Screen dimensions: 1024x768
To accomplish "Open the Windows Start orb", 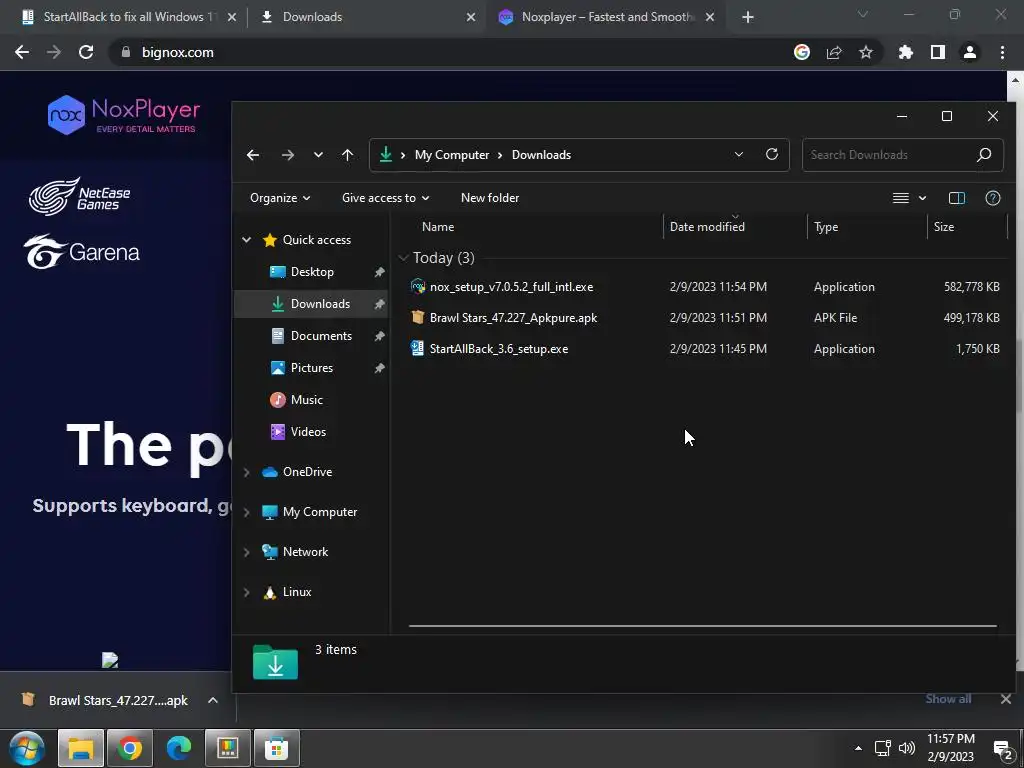I will click(x=27, y=748).
